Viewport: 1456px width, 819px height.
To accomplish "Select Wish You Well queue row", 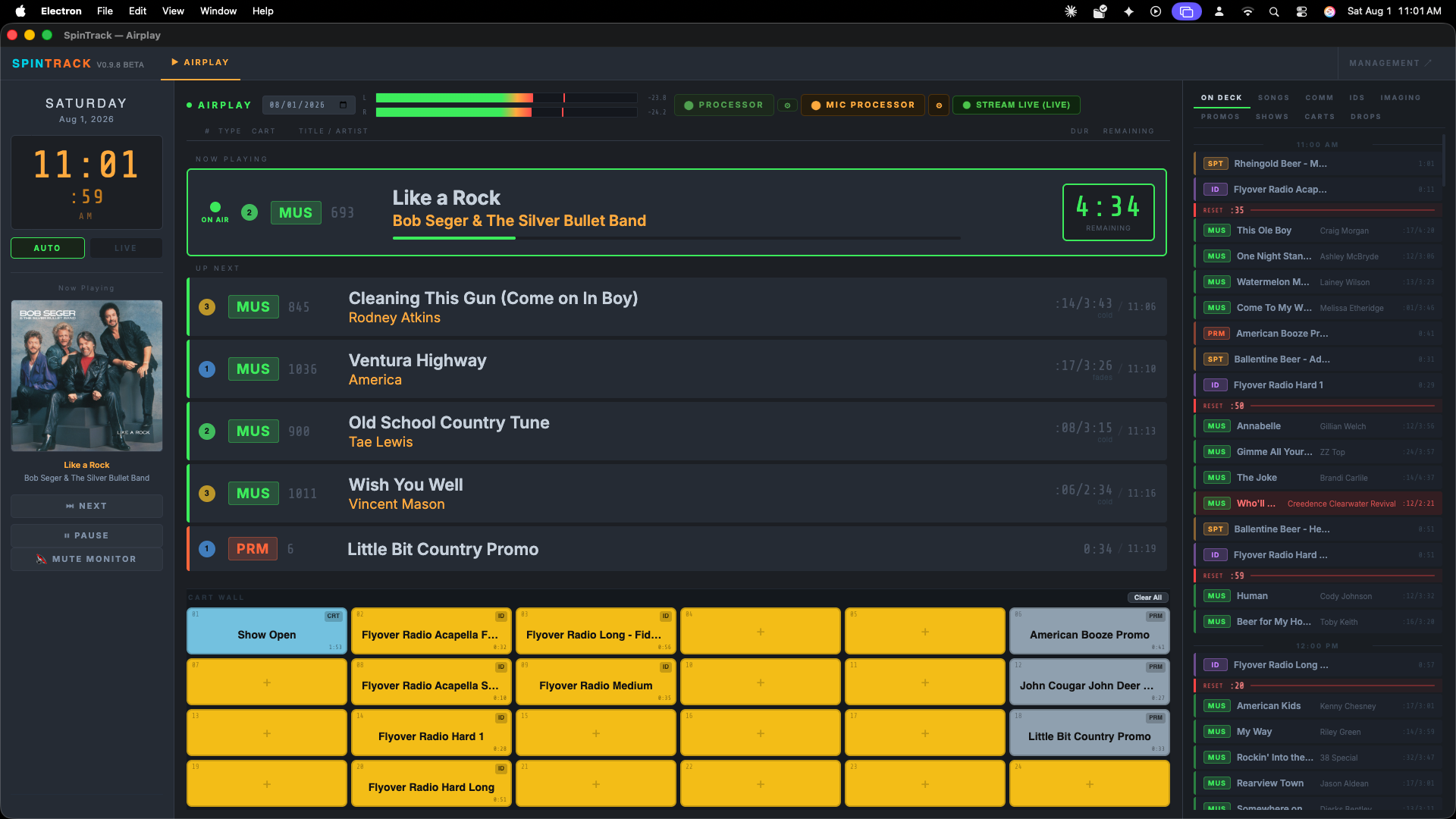I will [676, 494].
